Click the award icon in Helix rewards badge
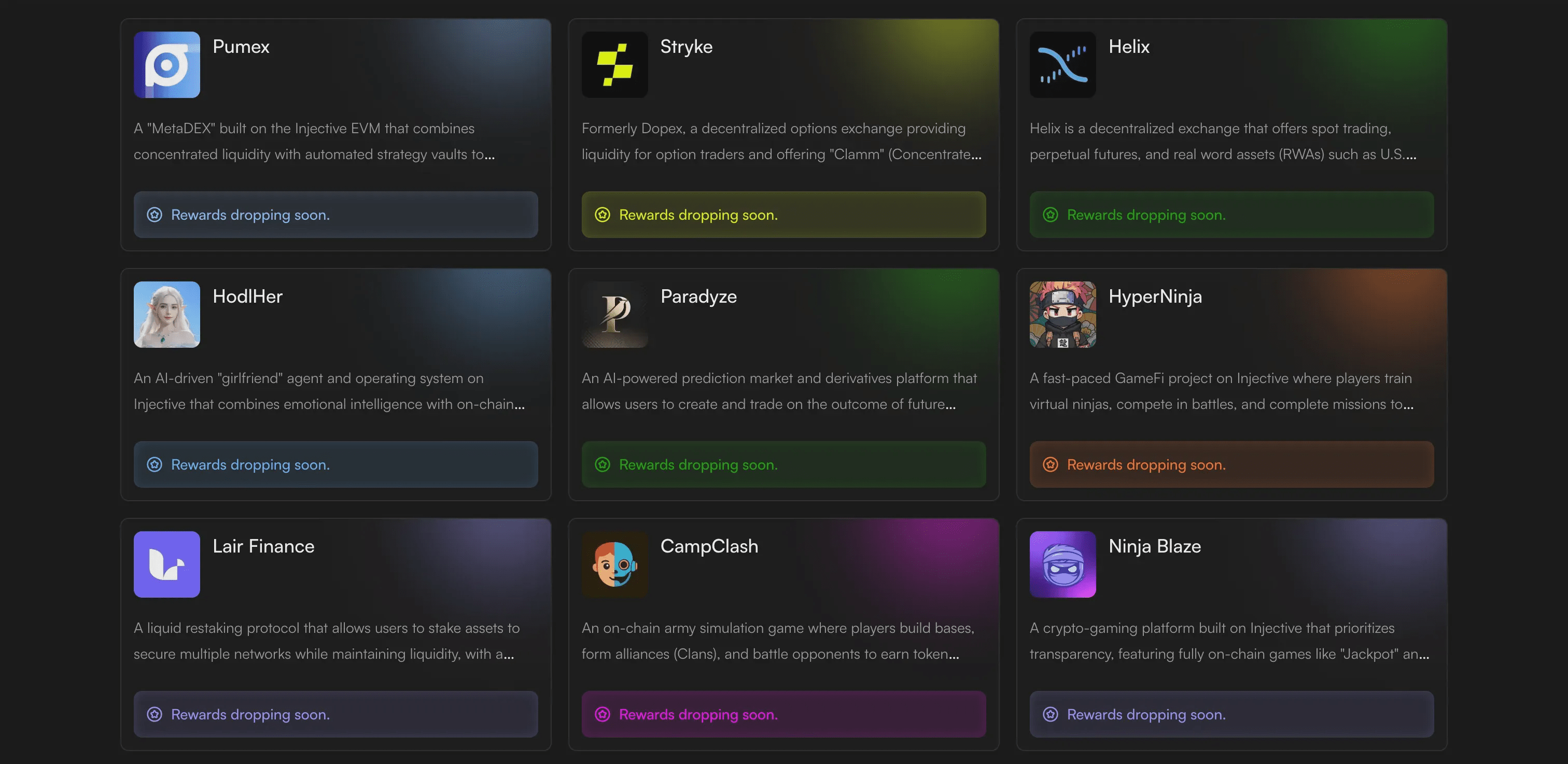Viewport: 1568px width, 764px height. click(1050, 215)
